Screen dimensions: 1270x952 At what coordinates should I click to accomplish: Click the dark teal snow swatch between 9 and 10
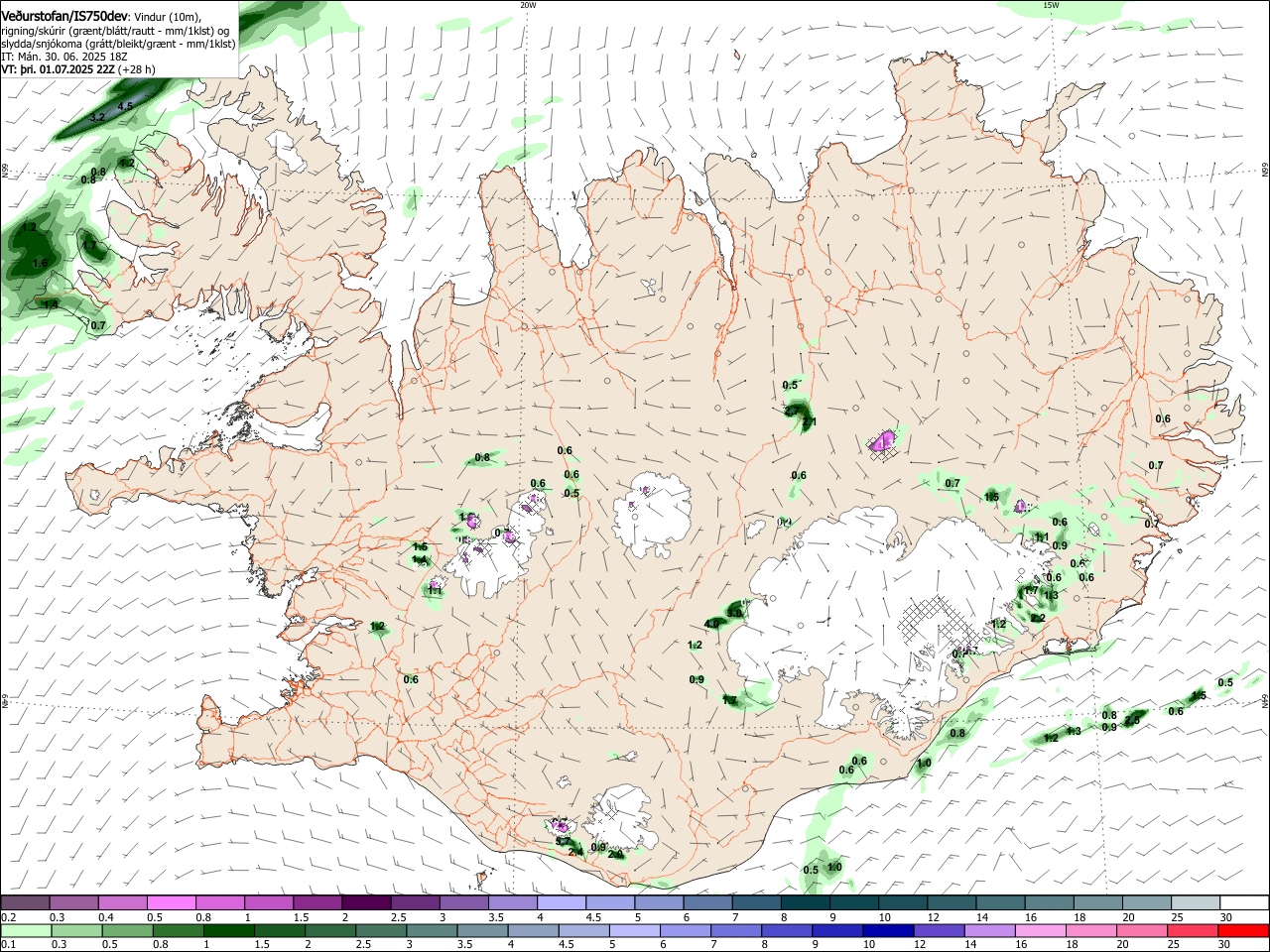[853, 903]
